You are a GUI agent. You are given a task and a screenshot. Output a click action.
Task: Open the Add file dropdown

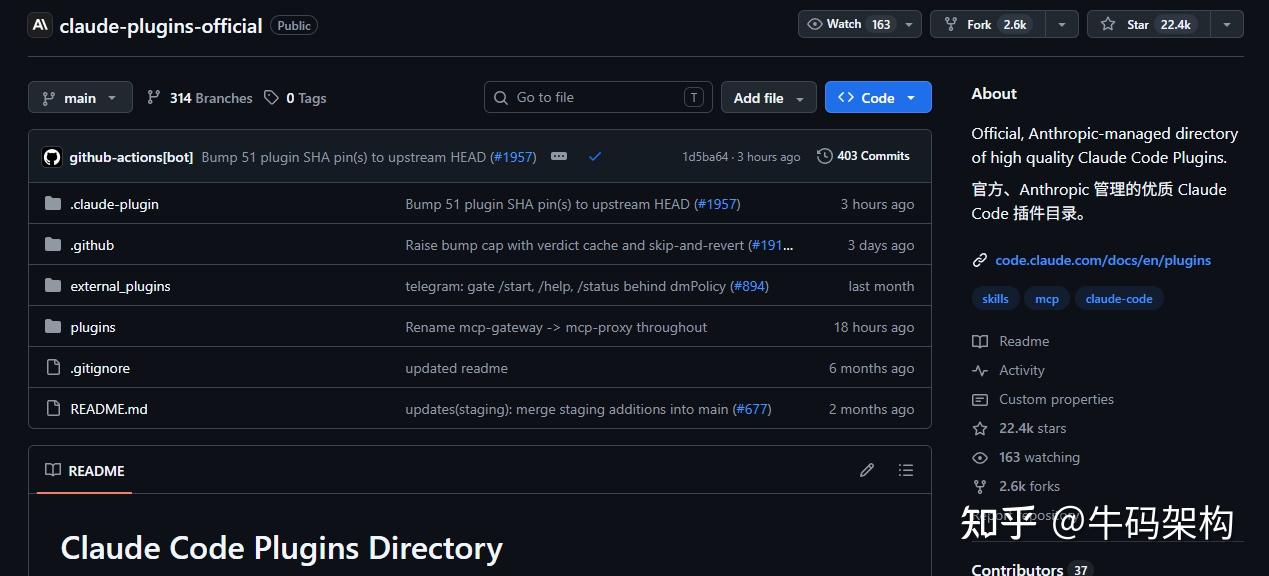768,98
